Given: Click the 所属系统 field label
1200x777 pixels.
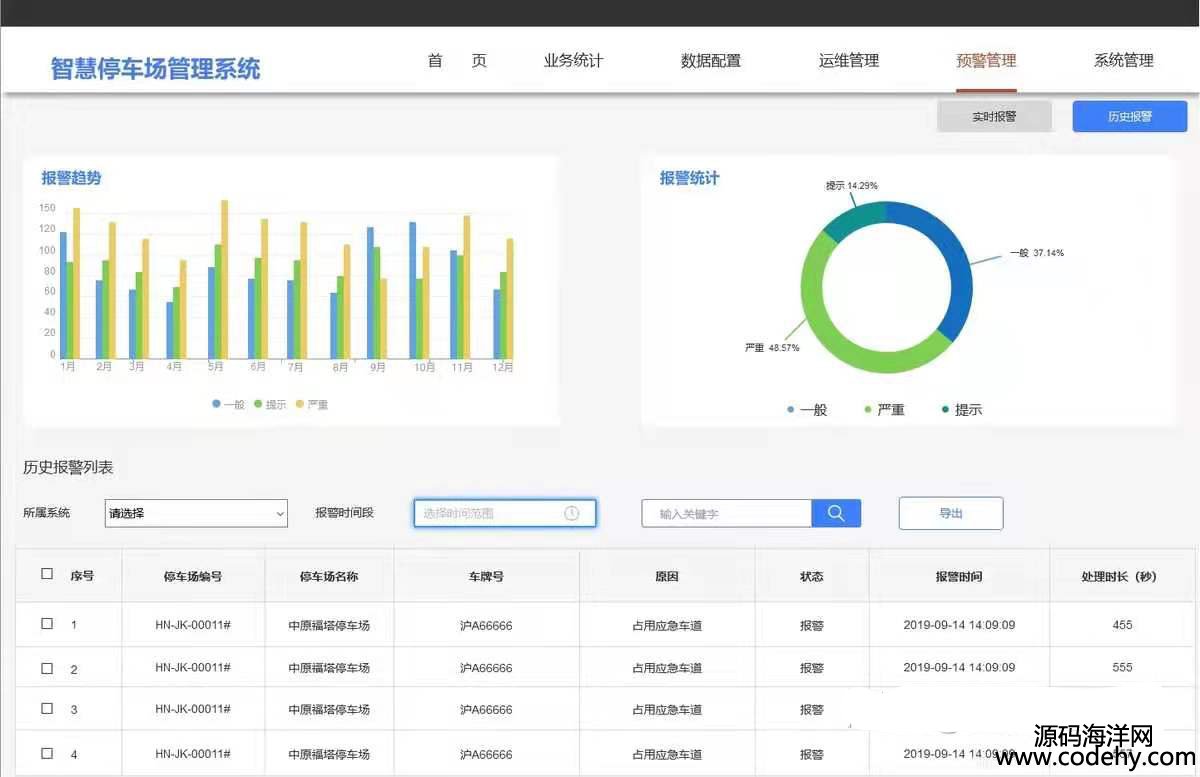Looking at the screenshot, I should 47,513.
